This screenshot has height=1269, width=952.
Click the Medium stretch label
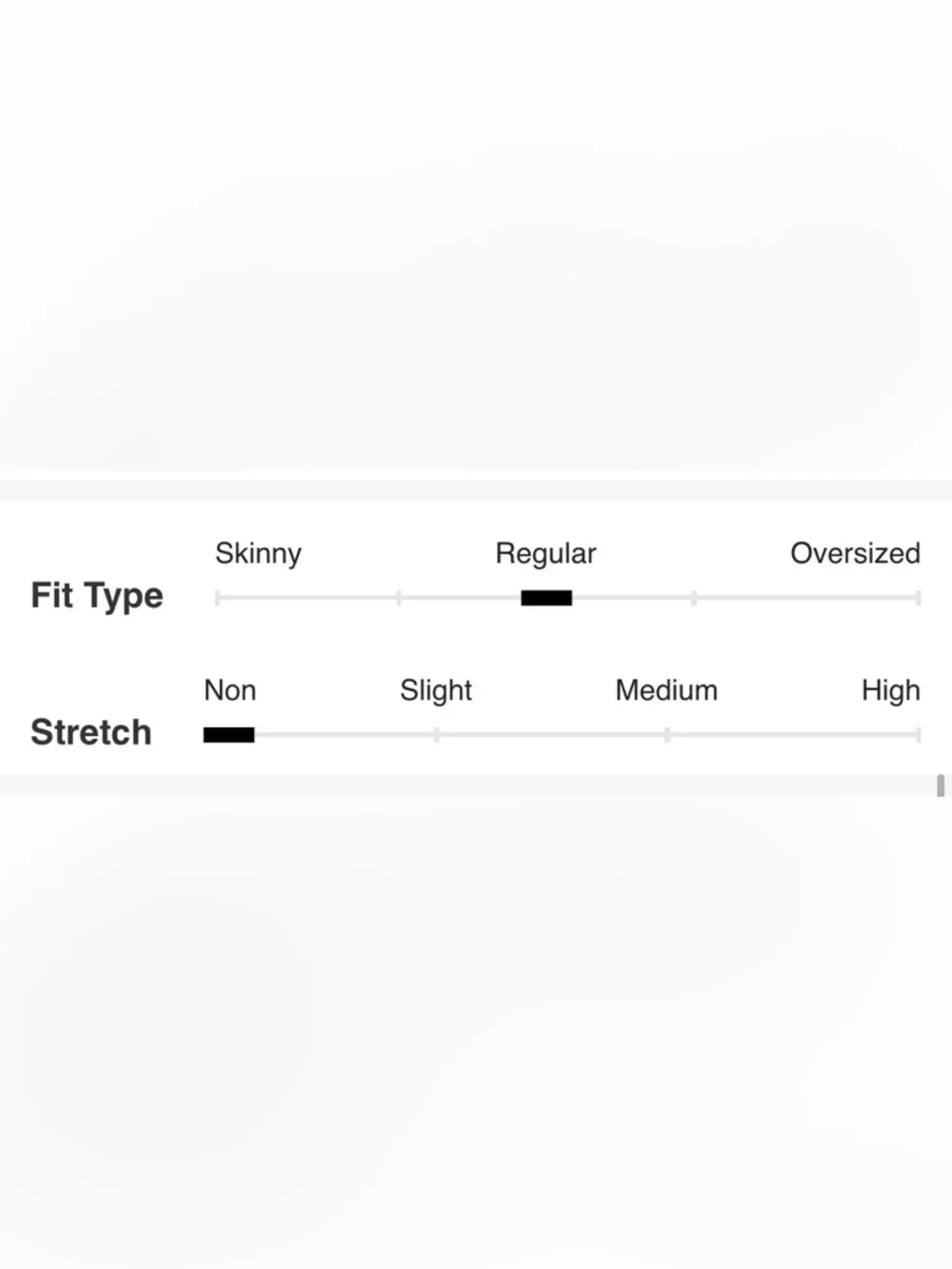[x=666, y=690]
